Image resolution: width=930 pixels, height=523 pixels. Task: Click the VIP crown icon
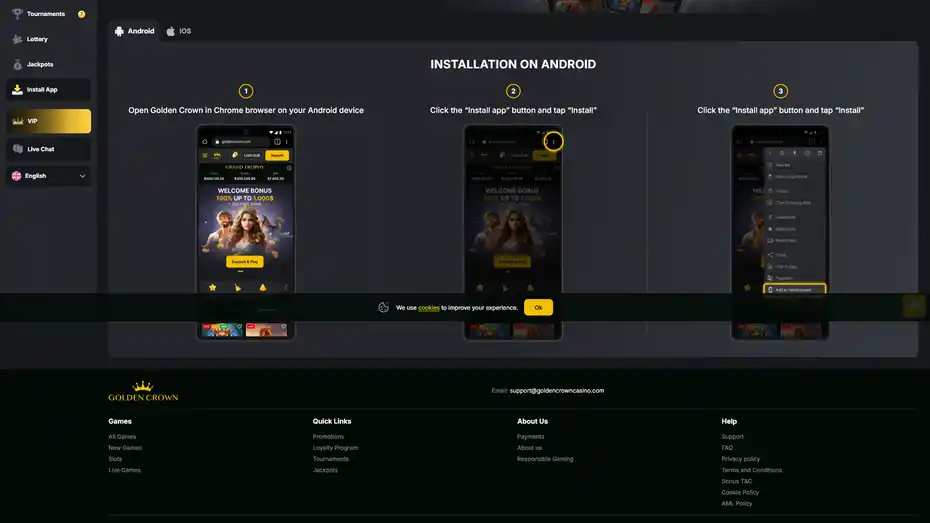coord(18,121)
